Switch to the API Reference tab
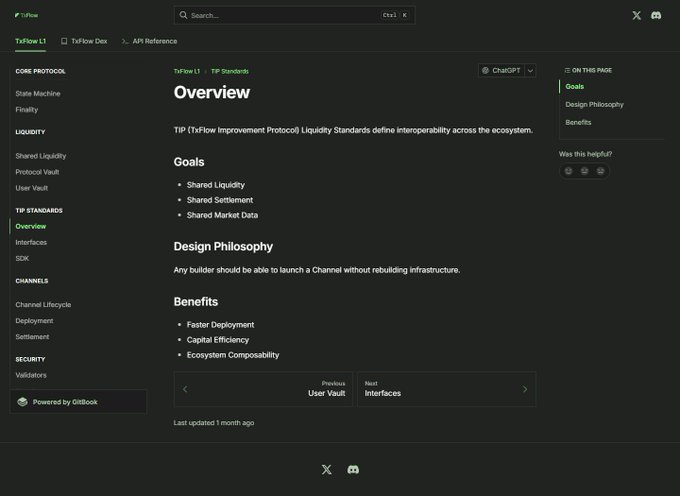The image size is (680, 496). coord(149,41)
